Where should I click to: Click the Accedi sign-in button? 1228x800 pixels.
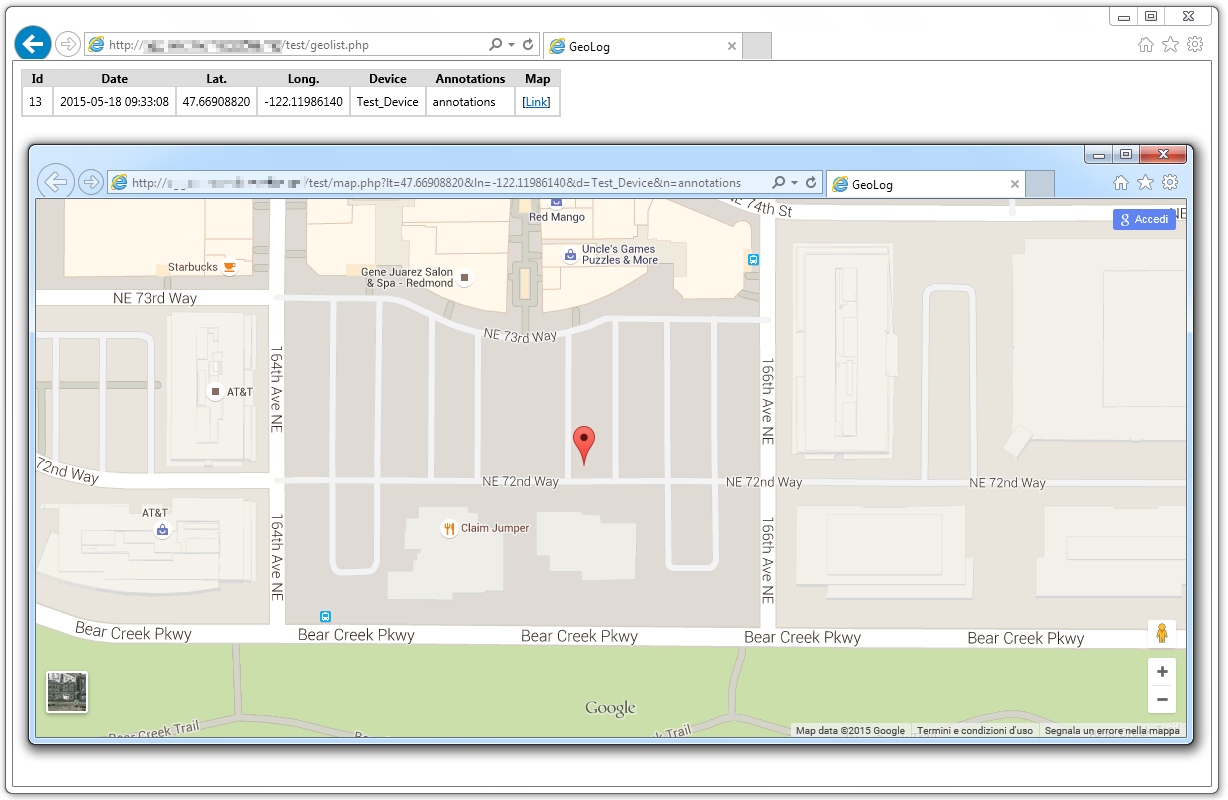click(1144, 219)
